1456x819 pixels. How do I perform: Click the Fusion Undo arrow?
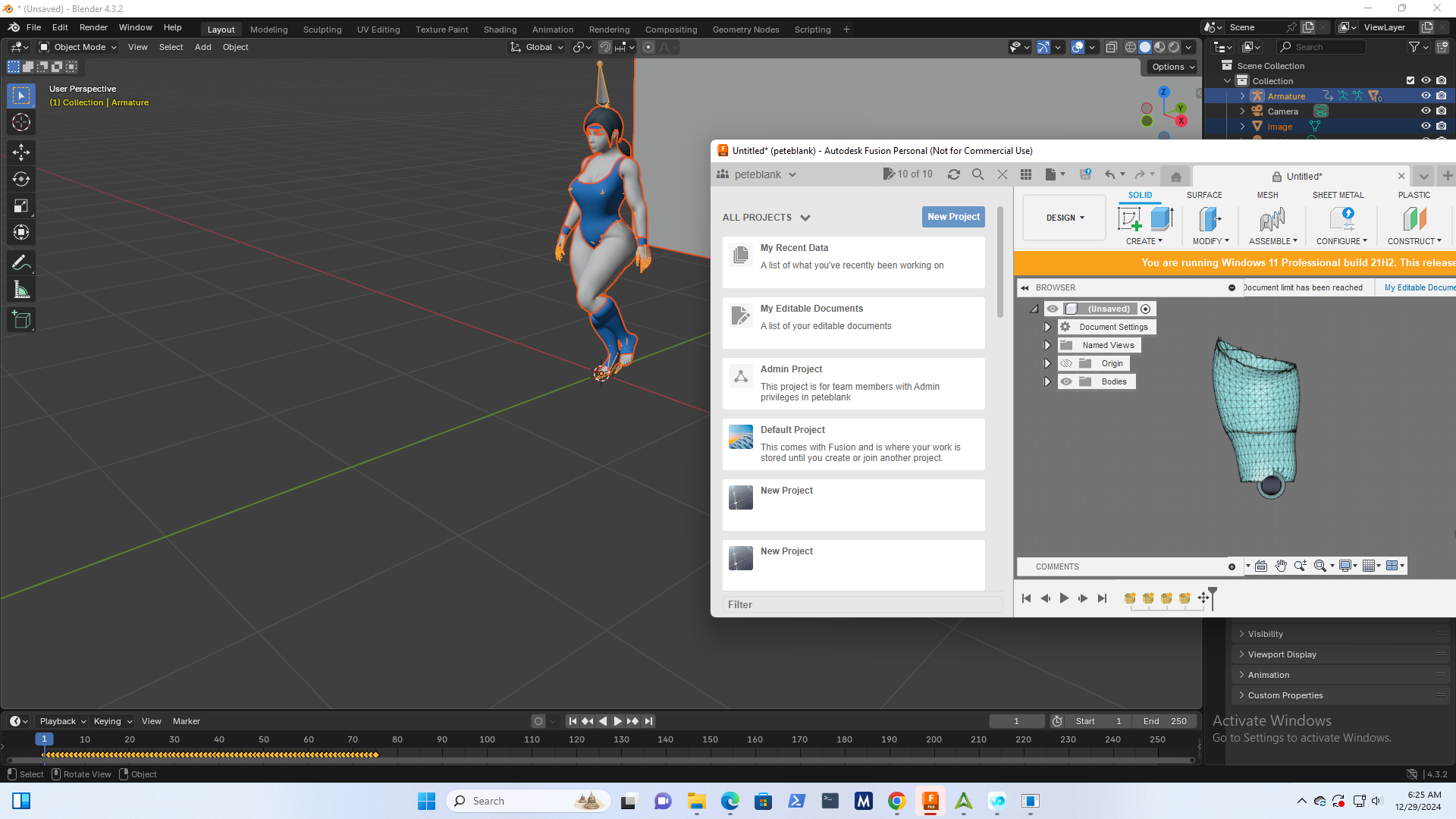pyautogui.click(x=1110, y=174)
